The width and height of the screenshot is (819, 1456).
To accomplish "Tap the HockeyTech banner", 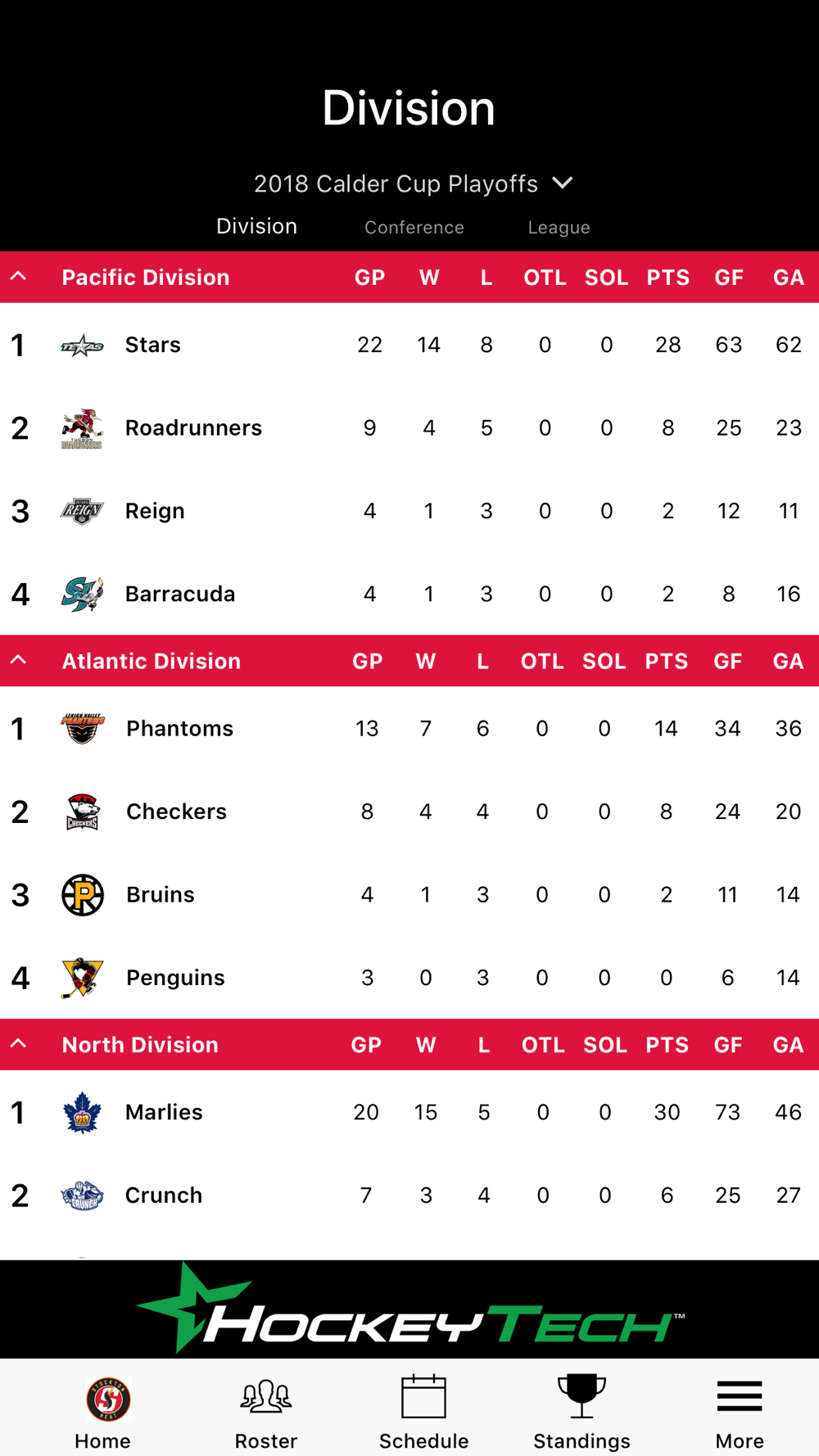I will (409, 1309).
